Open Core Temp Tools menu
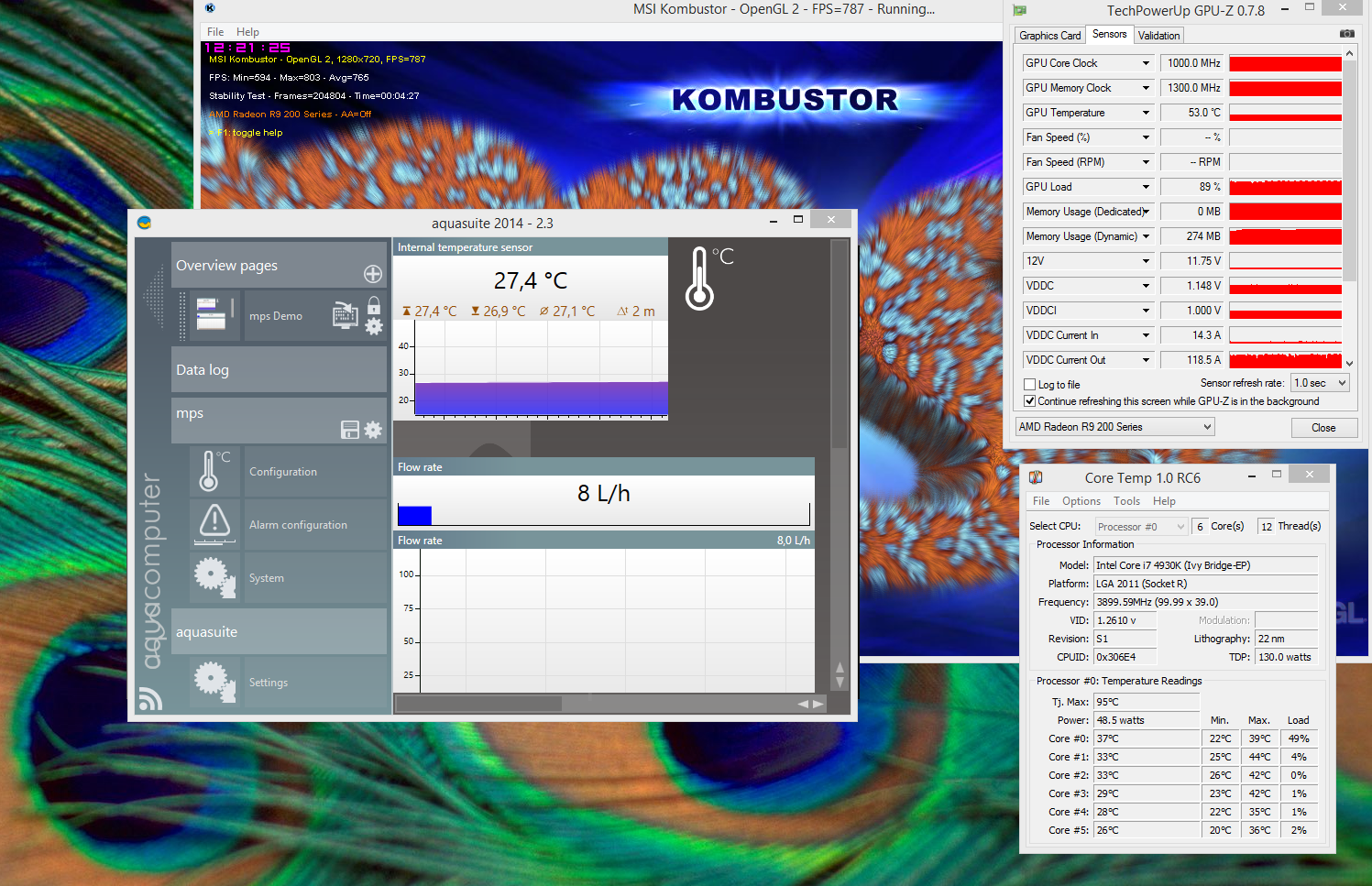This screenshot has width=1372, height=886. point(1127,501)
